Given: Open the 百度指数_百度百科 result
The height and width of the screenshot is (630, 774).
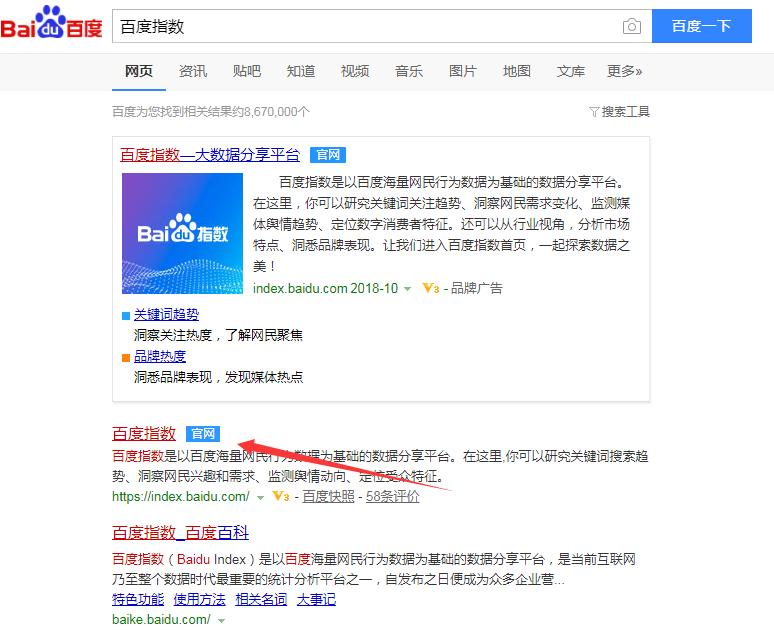Looking at the screenshot, I should point(180,533).
